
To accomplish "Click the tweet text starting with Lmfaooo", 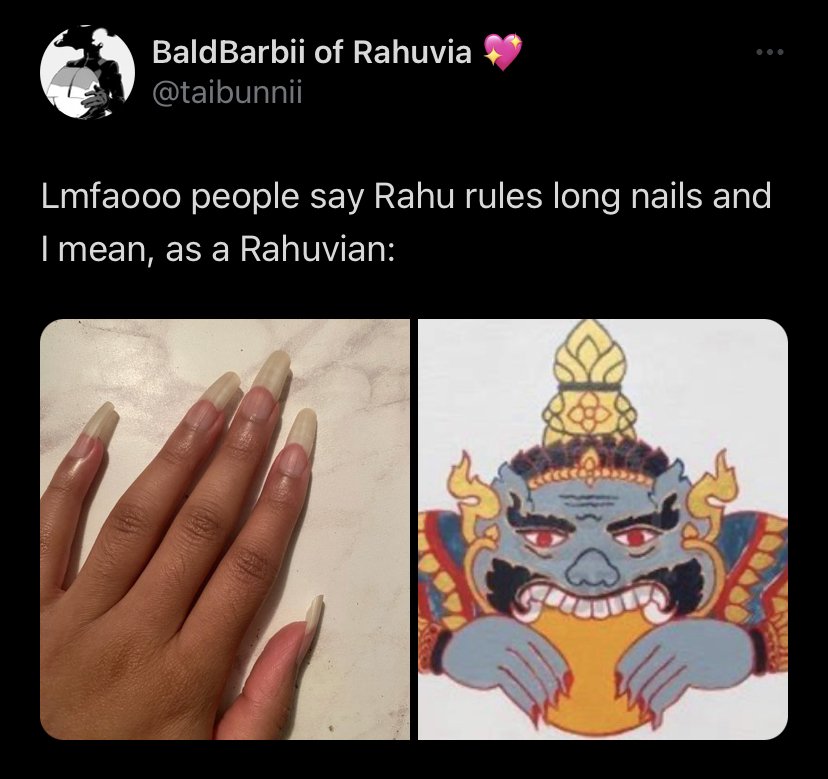I will tap(406, 222).
